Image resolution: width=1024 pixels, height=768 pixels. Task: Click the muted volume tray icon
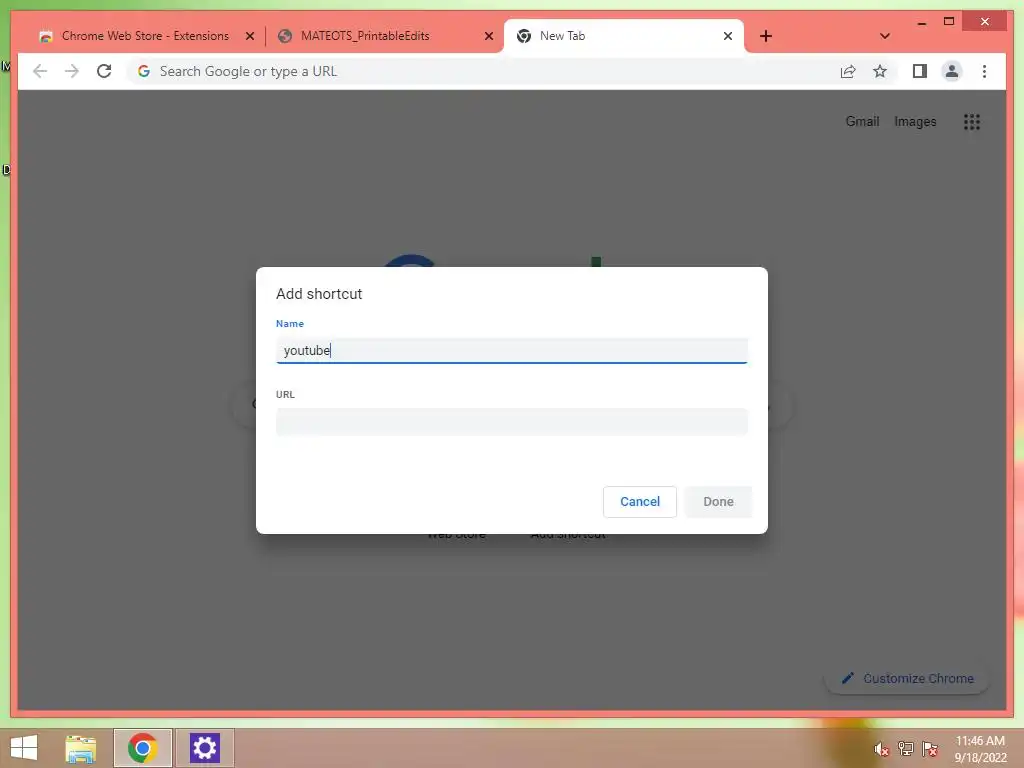pos(882,749)
